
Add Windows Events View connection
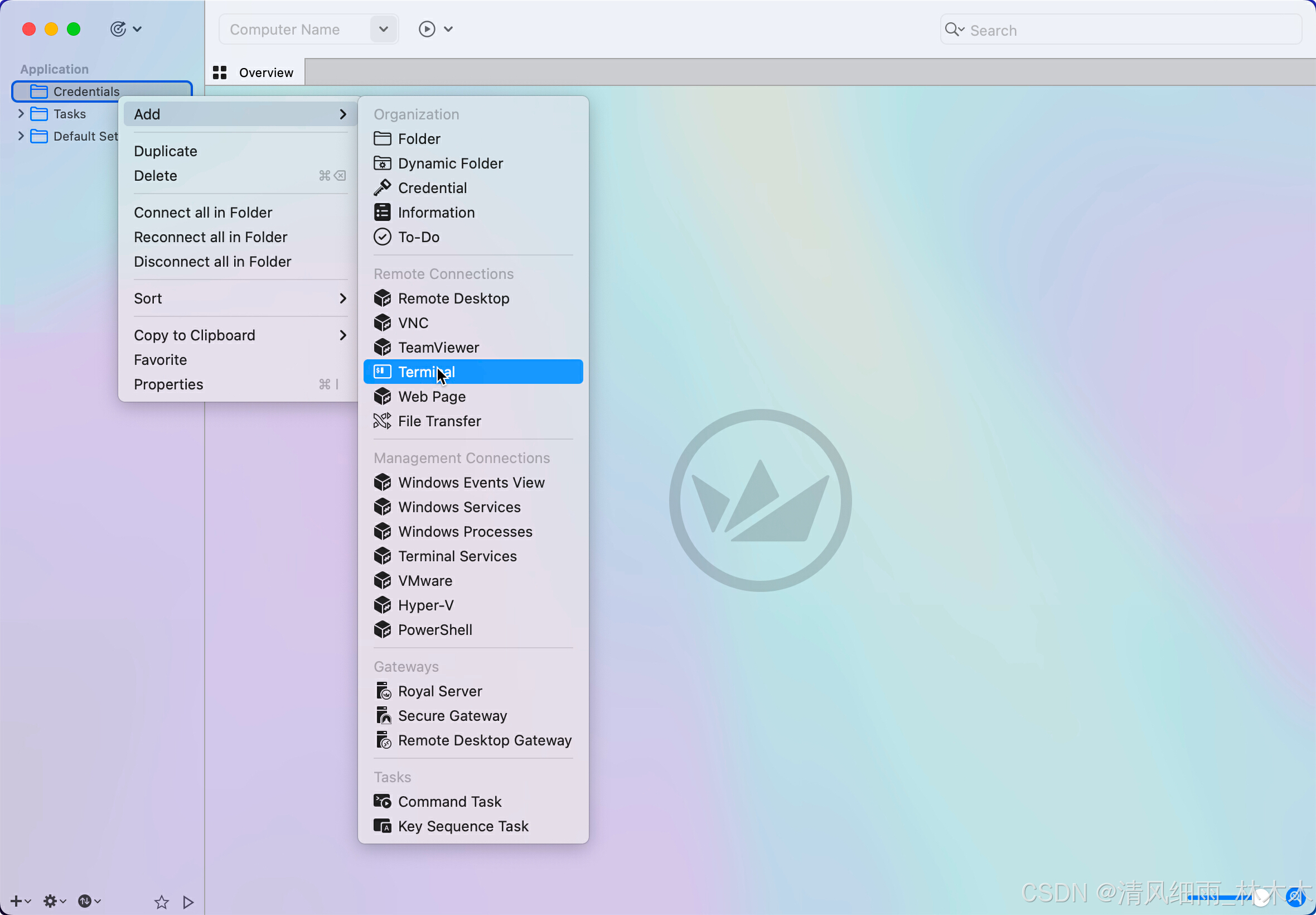(473, 483)
